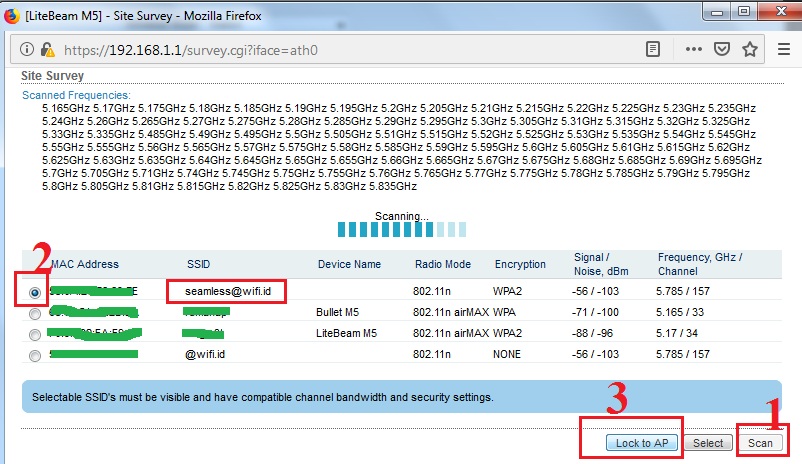Click the Scanned Frequencies label
Screen dimensions: 802x464
click(x=76, y=95)
